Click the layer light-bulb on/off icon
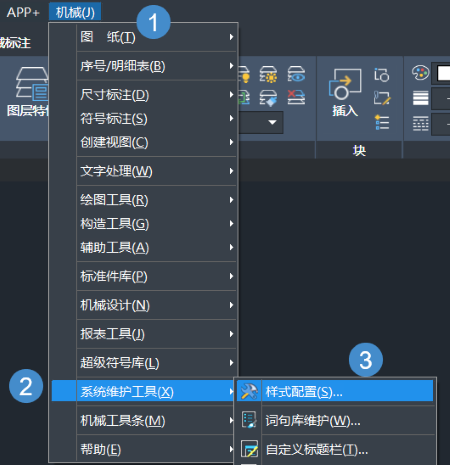This screenshot has width=450, height=465. pos(244,74)
